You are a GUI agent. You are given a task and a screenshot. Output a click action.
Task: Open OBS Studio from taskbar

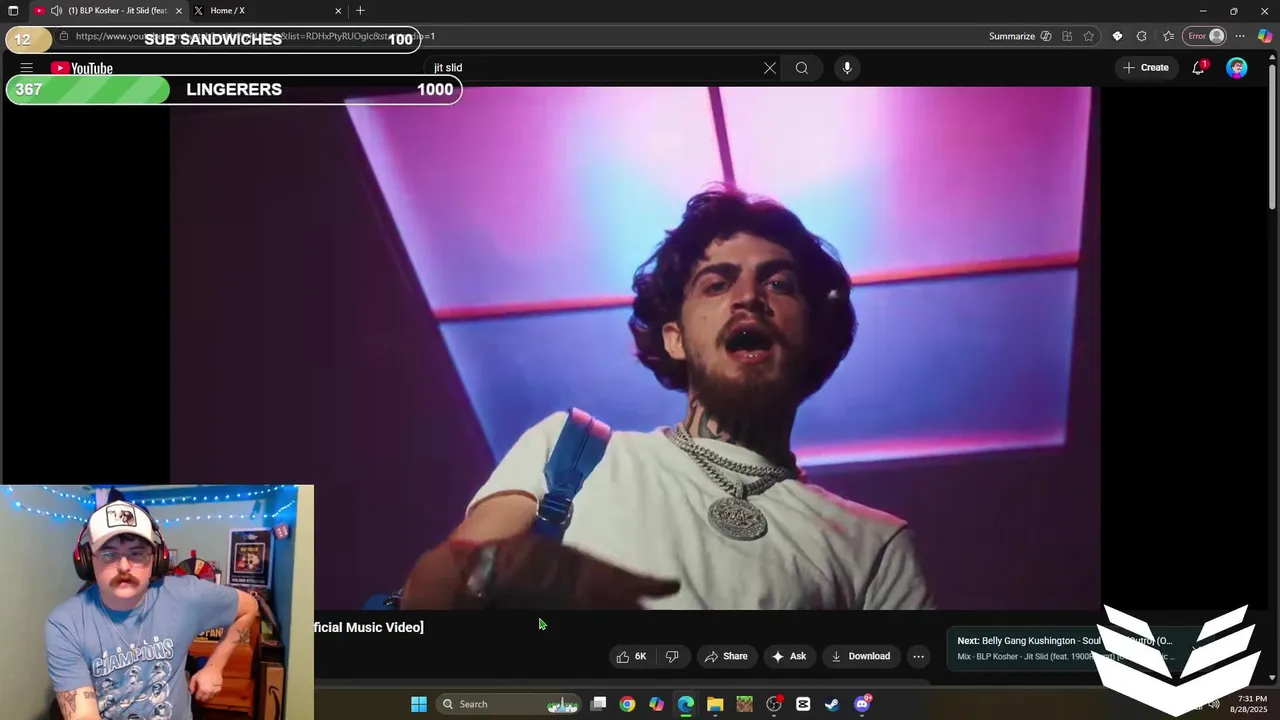click(774, 704)
